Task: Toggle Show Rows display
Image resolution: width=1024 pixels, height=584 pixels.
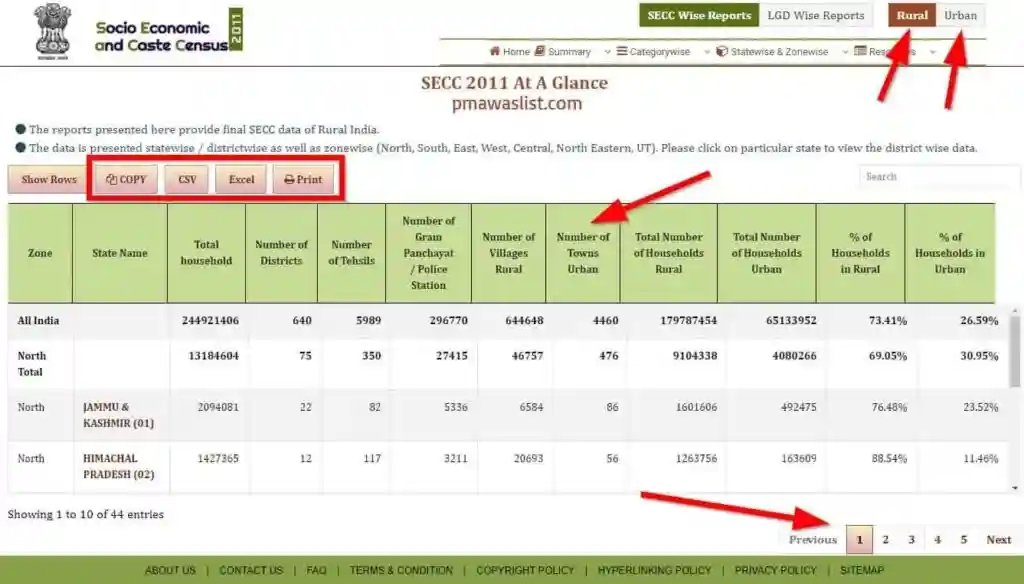Action: 46,178
